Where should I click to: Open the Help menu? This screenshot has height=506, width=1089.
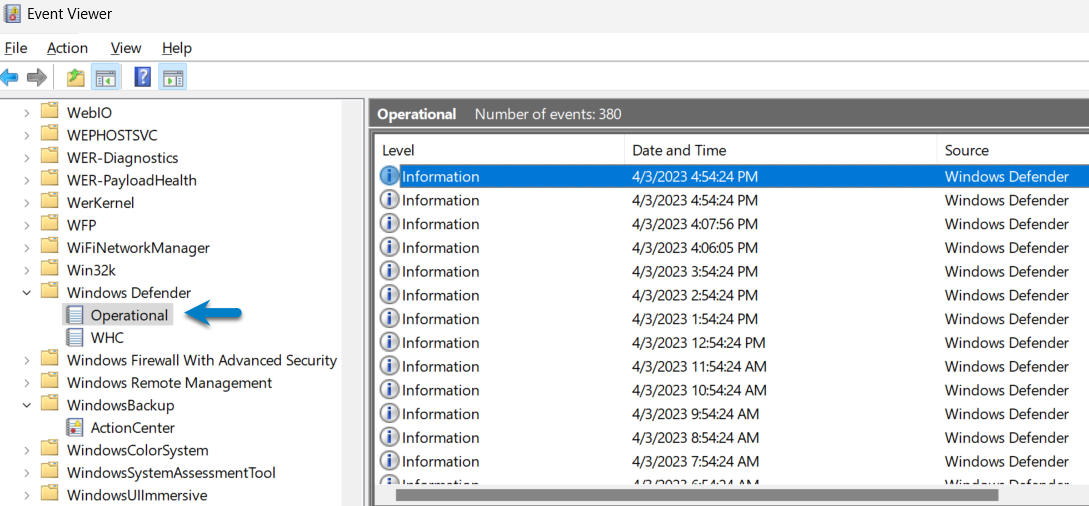click(x=176, y=48)
